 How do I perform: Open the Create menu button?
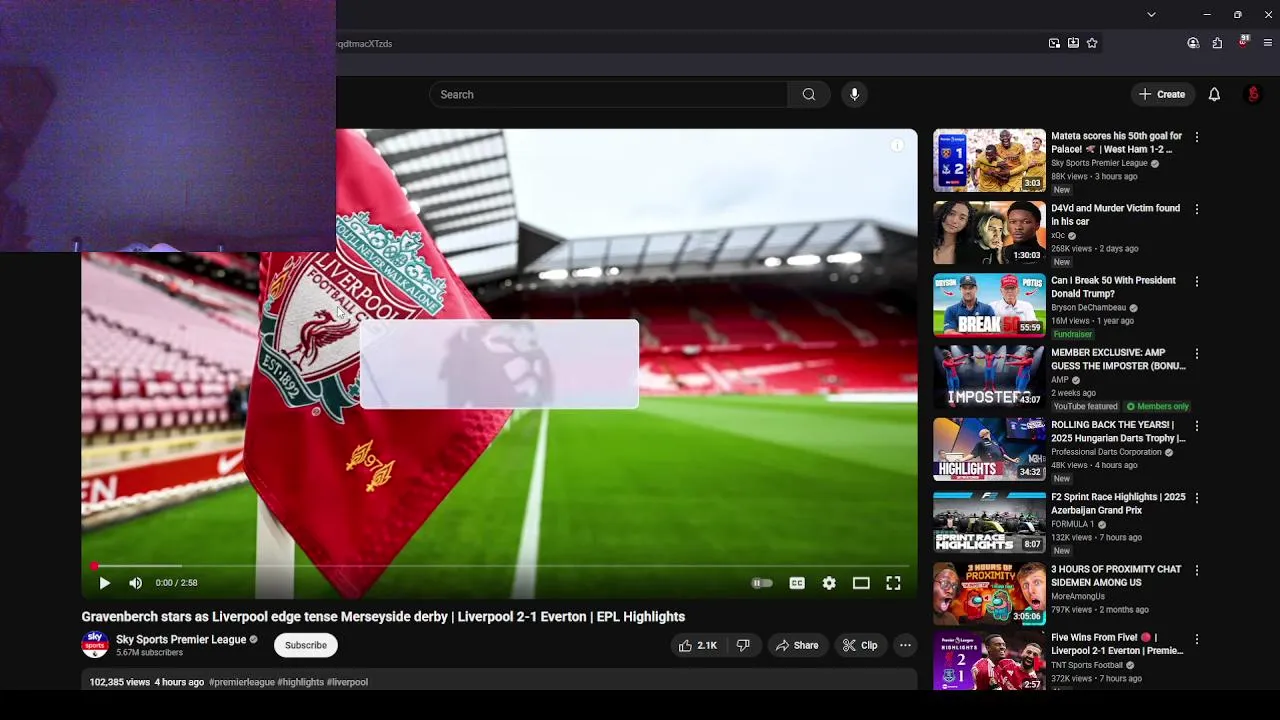click(1161, 95)
